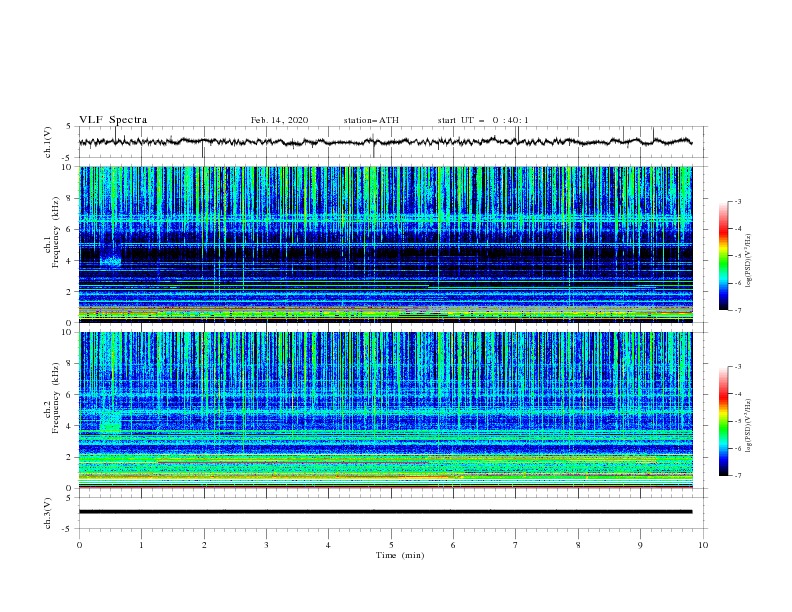Image resolution: width=792 pixels, height=612 pixels.
Task: Click time axis tick label "7"
Action: coord(516,545)
